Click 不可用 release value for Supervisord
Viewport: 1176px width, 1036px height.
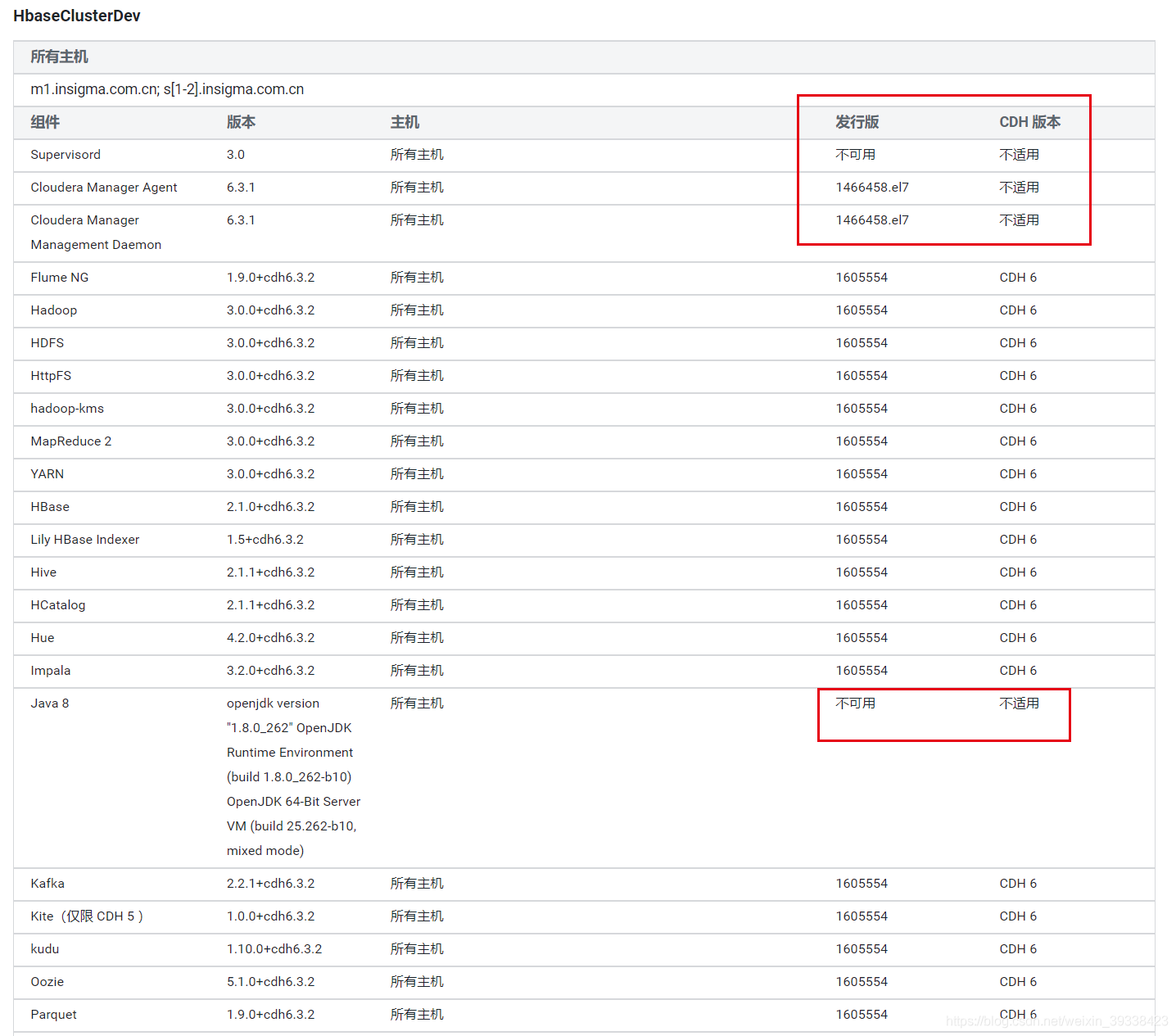tap(855, 155)
